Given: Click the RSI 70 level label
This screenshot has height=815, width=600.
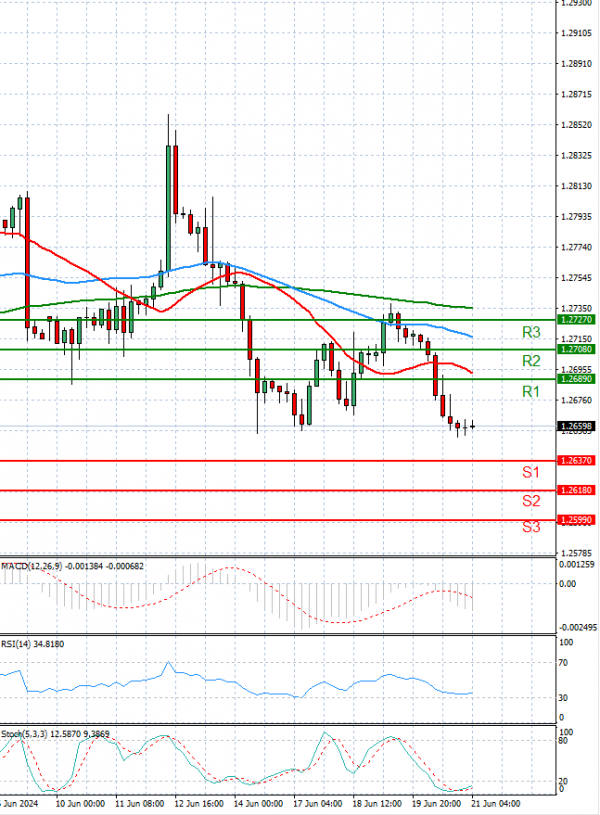Looking at the screenshot, I should tap(563, 663).
